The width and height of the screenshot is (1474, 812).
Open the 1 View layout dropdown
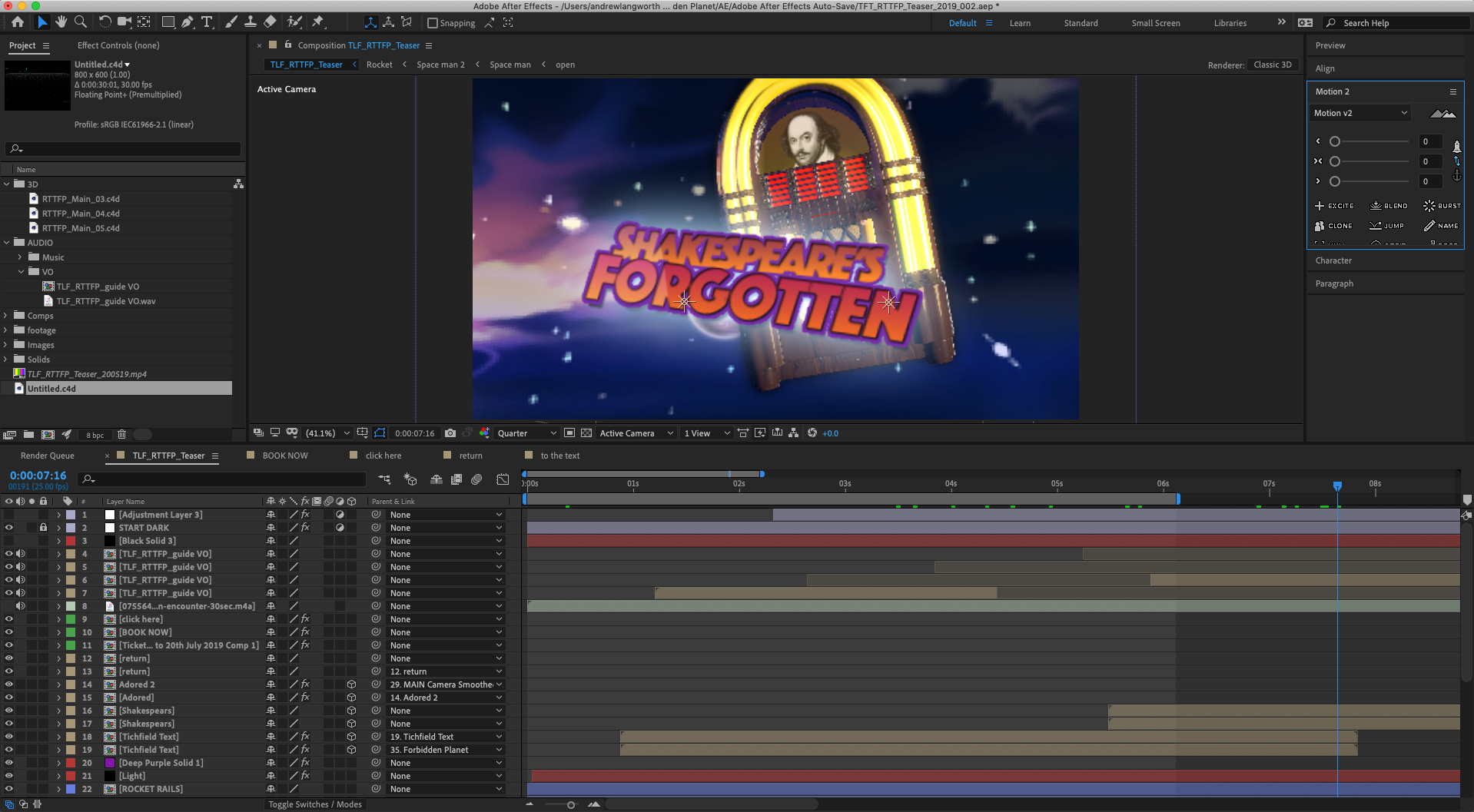[x=707, y=433]
